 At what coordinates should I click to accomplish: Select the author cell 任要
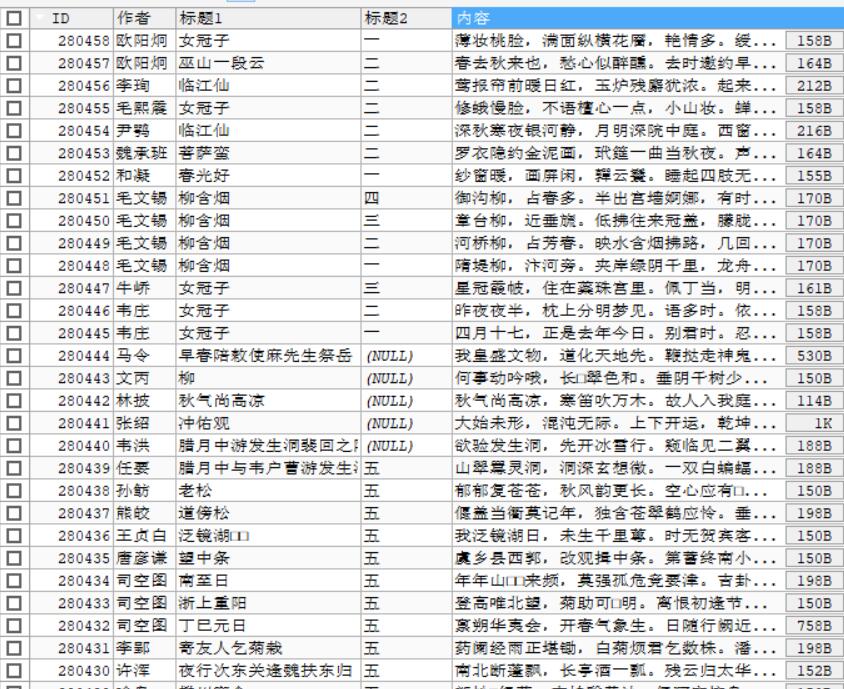coord(144,468)
